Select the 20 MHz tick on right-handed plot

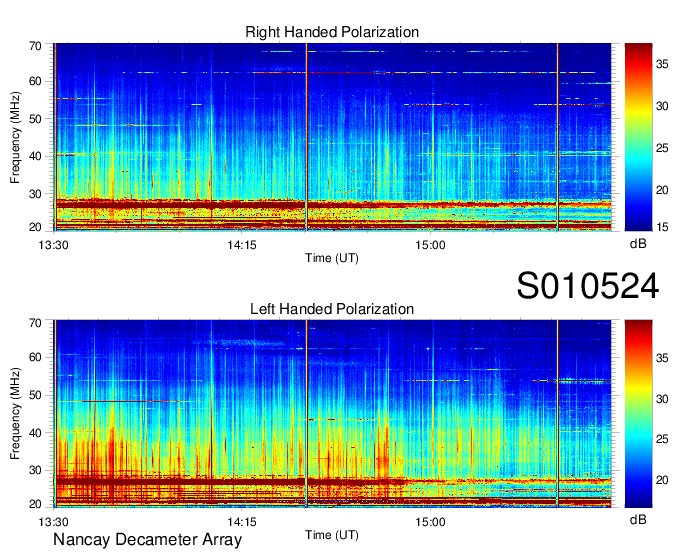[x=35, y=227]
